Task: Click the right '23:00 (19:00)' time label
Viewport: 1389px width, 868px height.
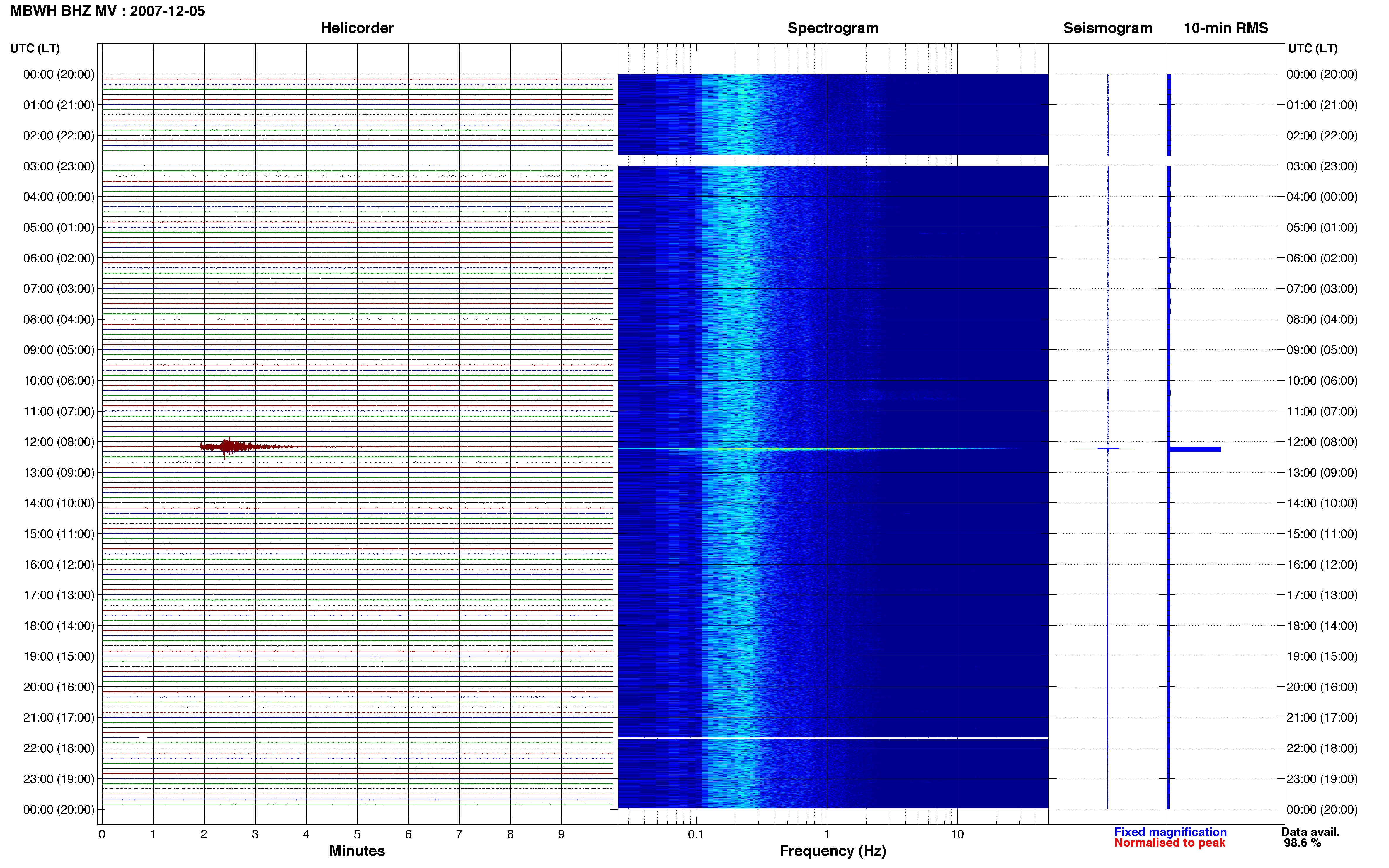Action: pos(1322,779)
